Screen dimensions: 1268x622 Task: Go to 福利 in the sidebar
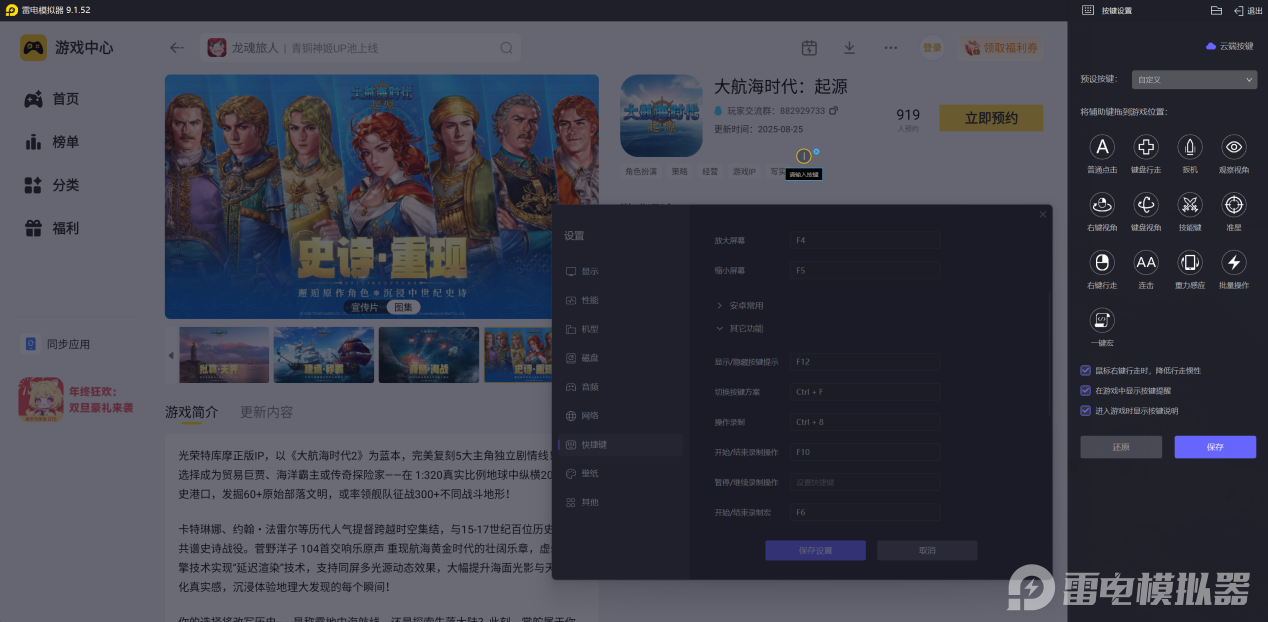coord(52,228)
